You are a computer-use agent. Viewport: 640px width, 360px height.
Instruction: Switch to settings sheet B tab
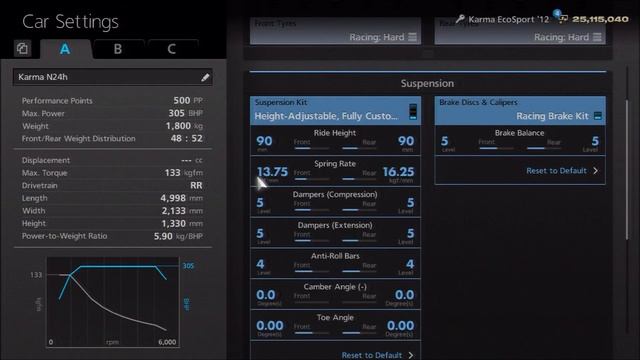[x=118, y=49]
